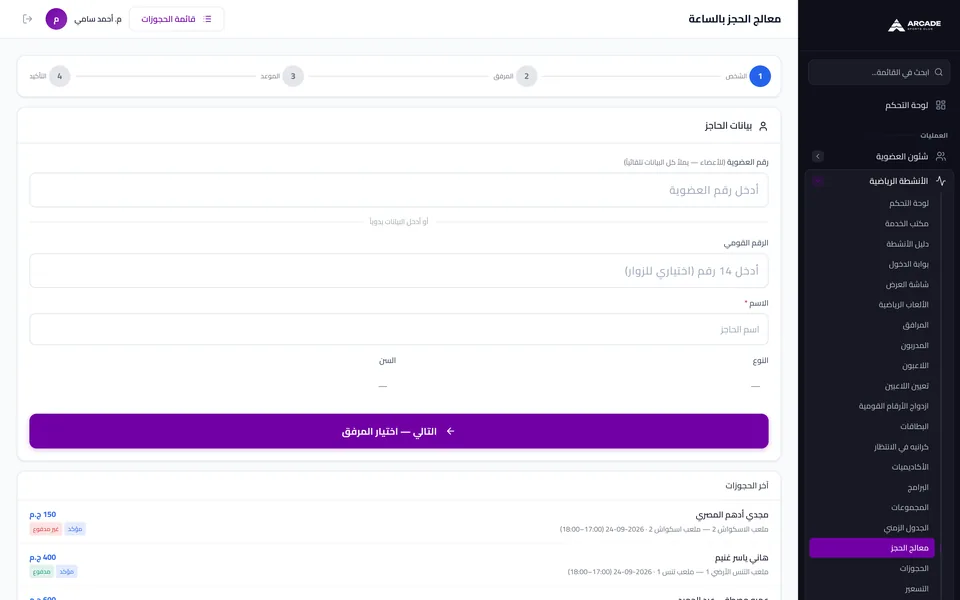Screen dimensions: 960x600
Task: Open تعيين اللاعبين in sidebar
Action: (x=907, y=386)
